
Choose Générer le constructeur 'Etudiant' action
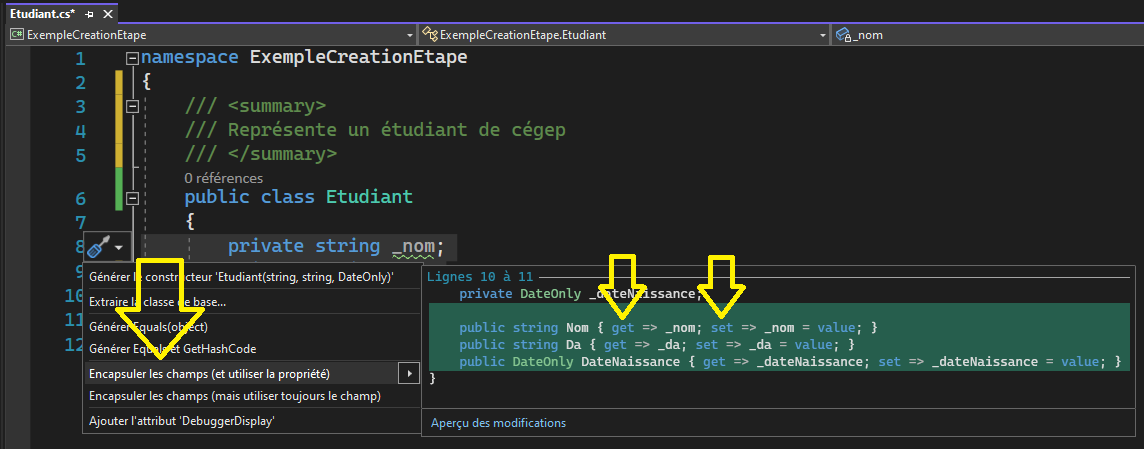[241, 277]
